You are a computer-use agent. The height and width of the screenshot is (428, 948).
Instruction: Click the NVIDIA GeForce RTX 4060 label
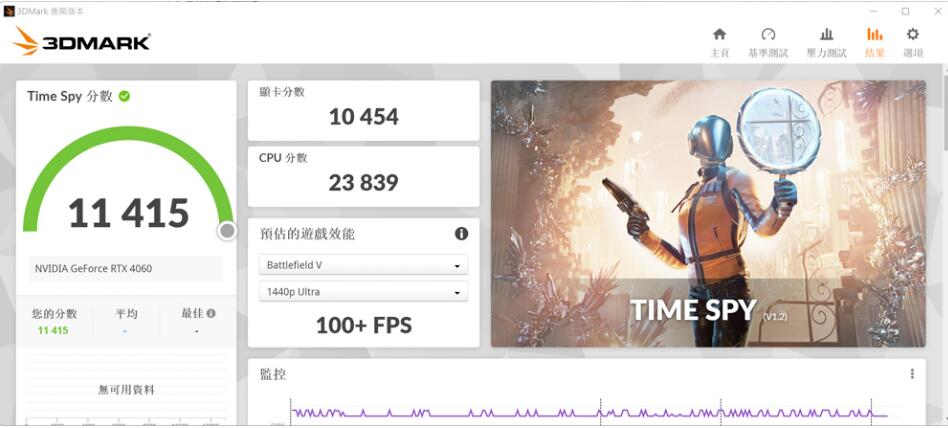coord(93,268)
